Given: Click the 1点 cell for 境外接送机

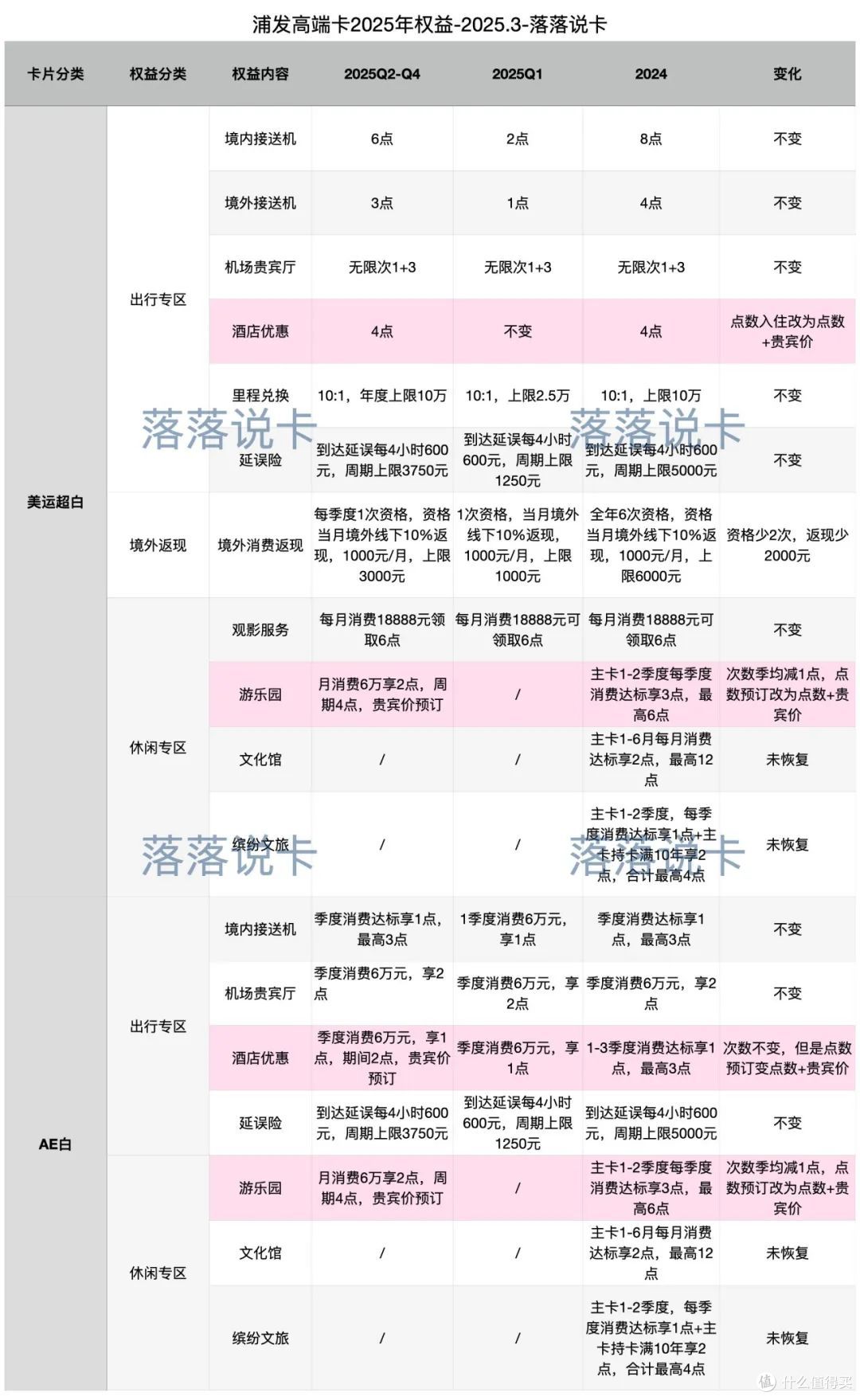Looking at the screenshot, I should point(518,203).
